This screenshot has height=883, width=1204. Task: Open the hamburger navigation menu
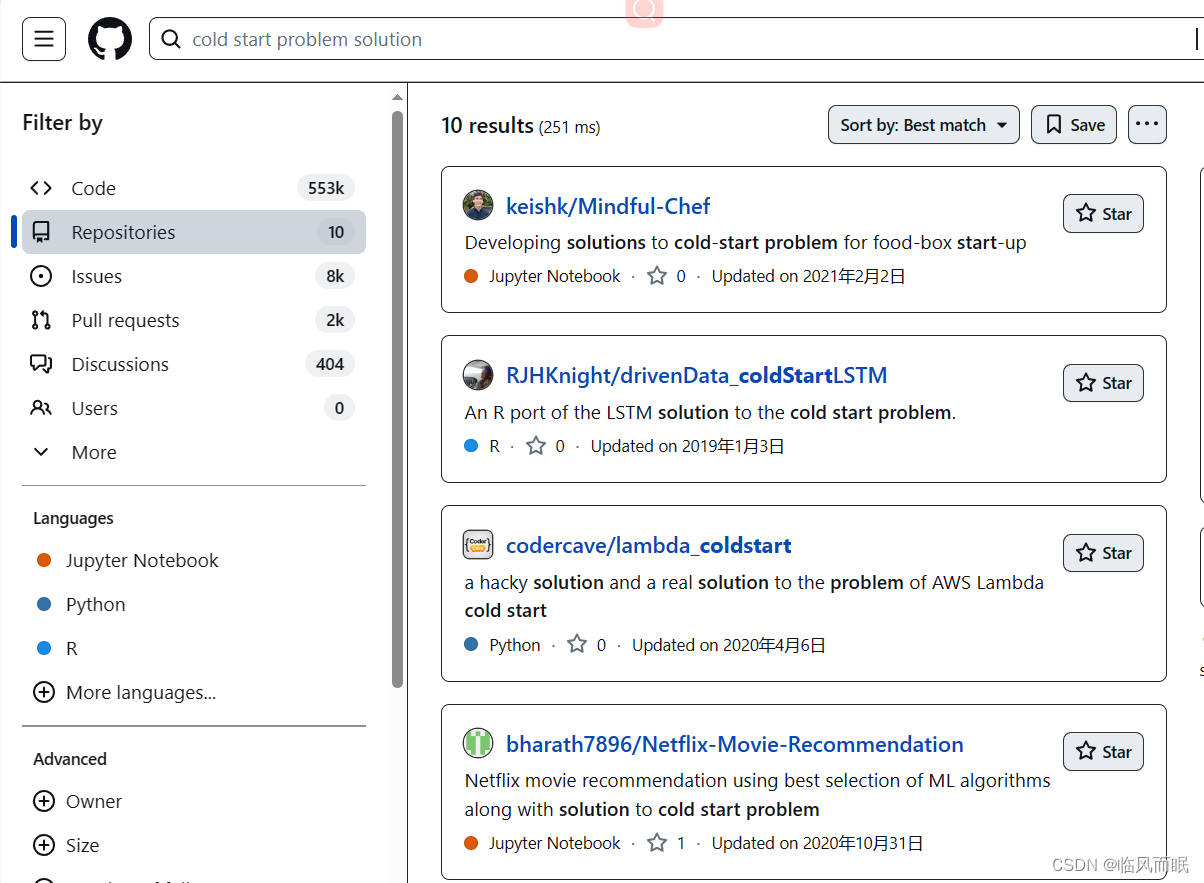coord(44,39)
